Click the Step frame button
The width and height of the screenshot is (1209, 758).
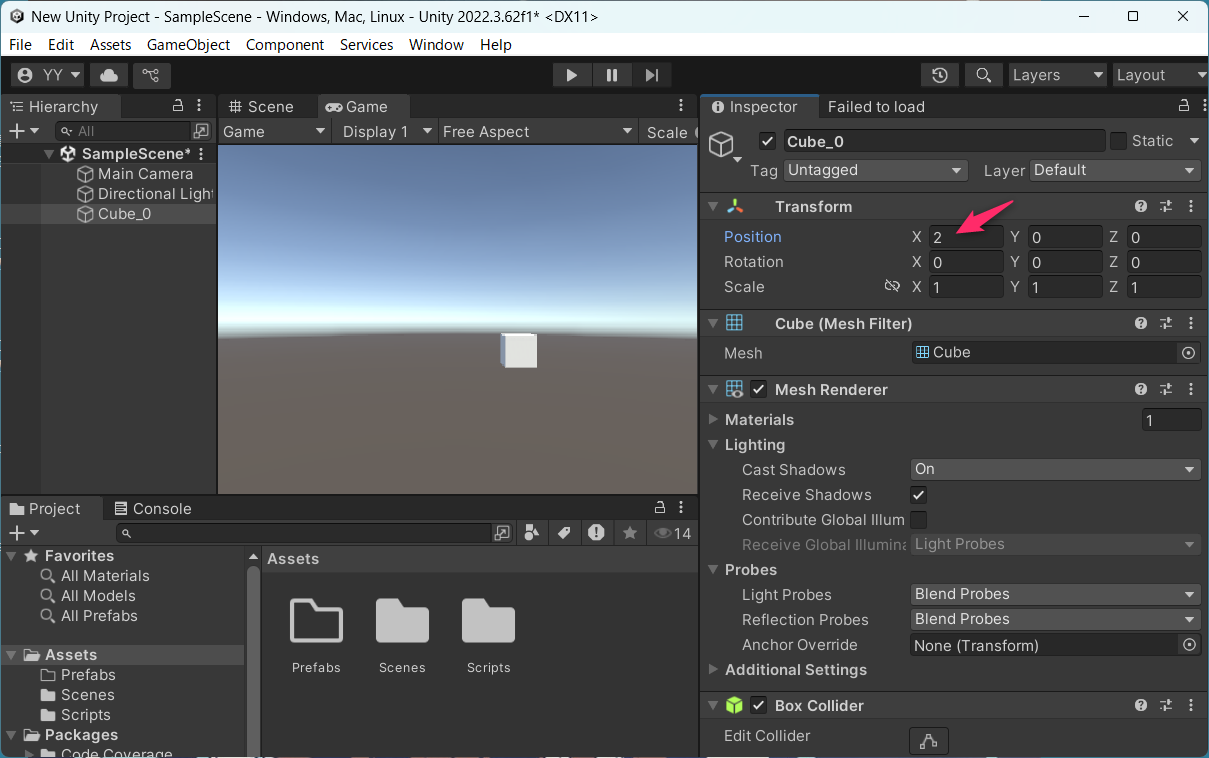point(651,75)
